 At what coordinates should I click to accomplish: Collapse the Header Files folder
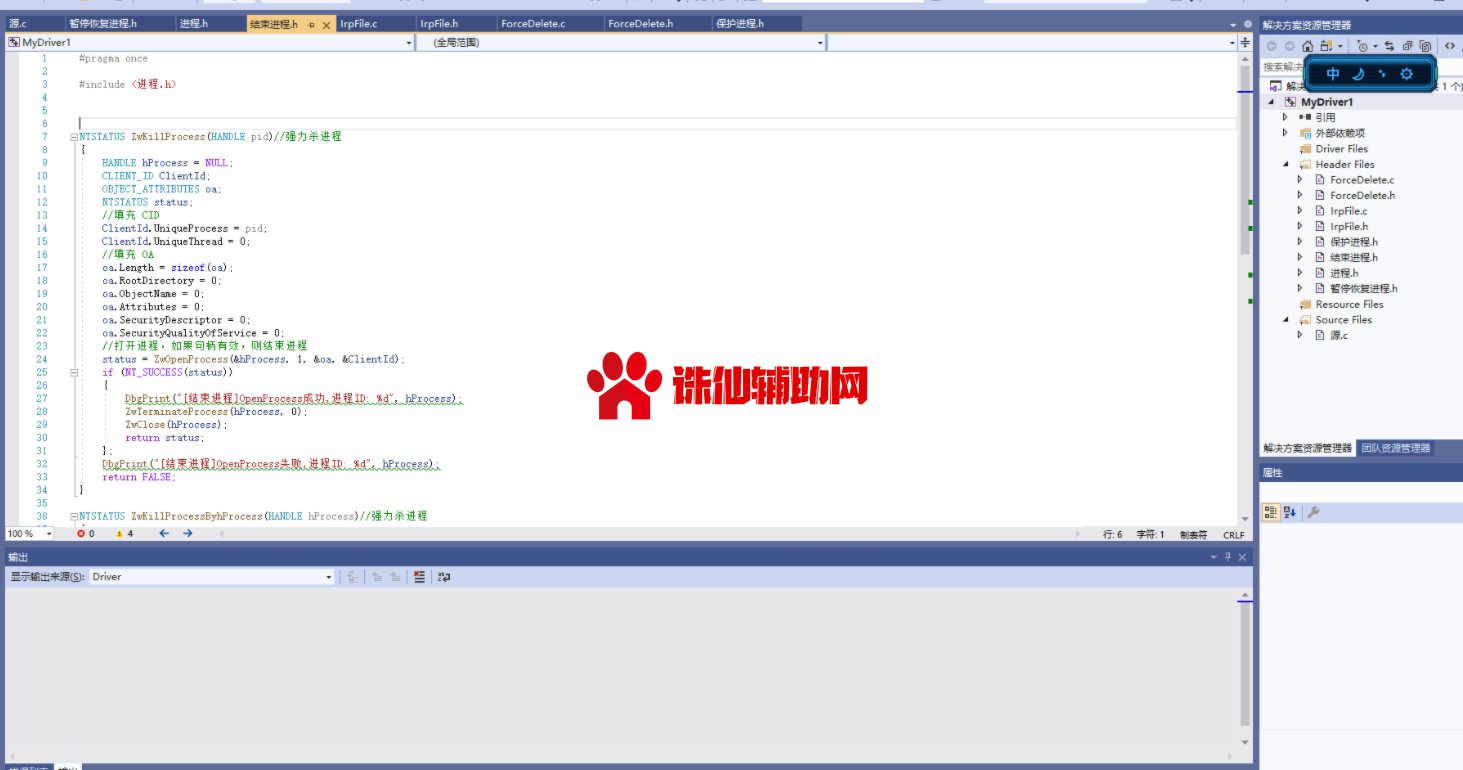click(1286, 164)
